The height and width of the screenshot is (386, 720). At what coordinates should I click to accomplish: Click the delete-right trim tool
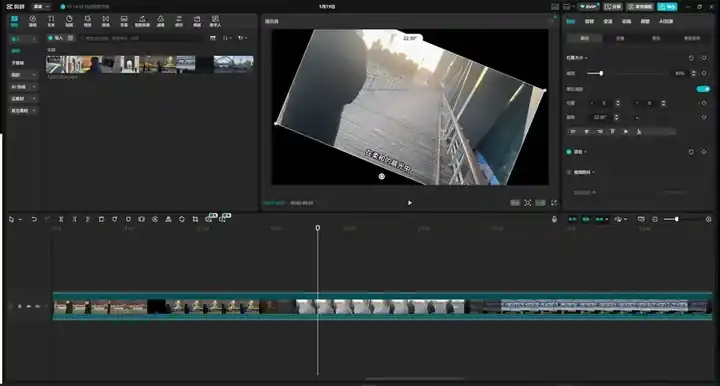click(x=88, y=219)
